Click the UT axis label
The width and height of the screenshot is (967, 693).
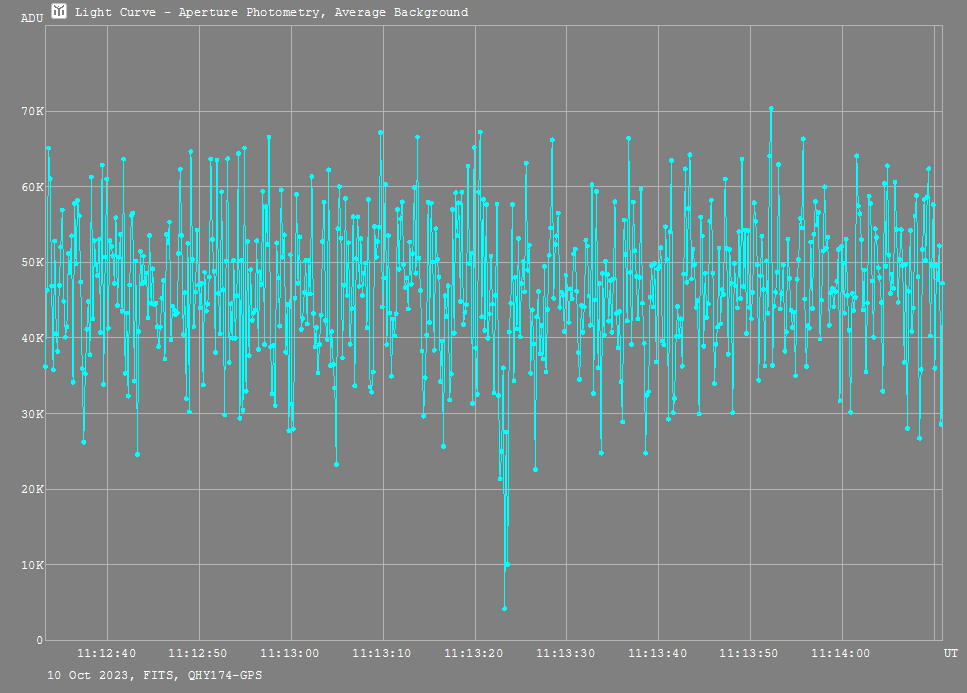click(951, 654)
